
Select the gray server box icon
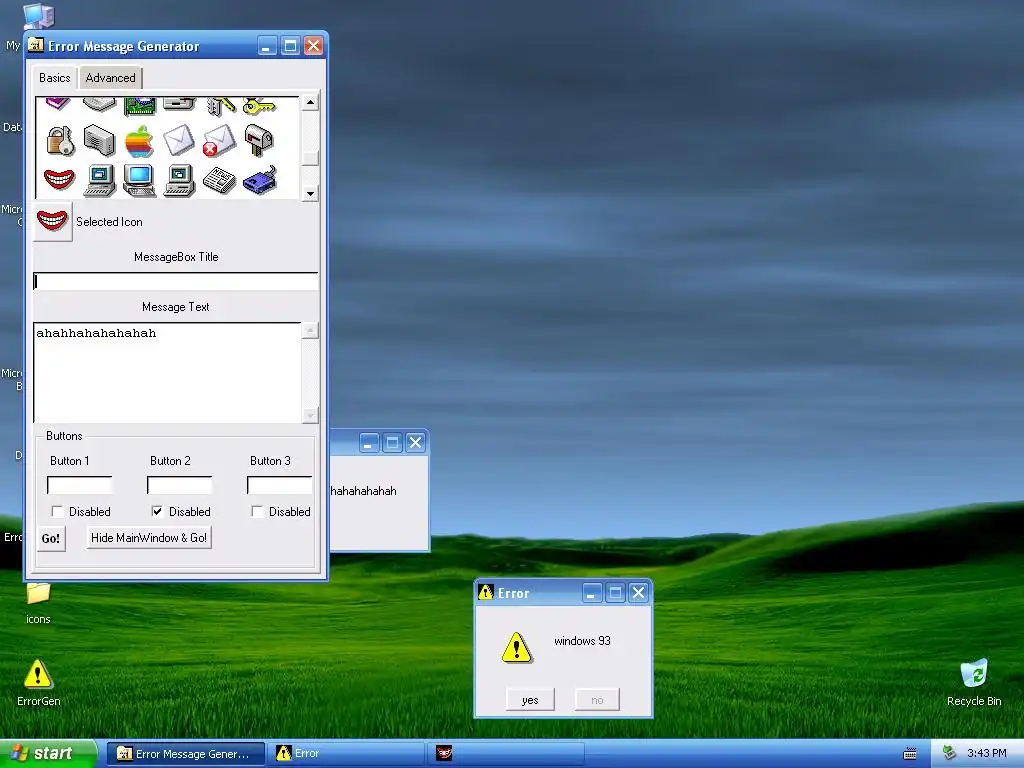point(99,141)
